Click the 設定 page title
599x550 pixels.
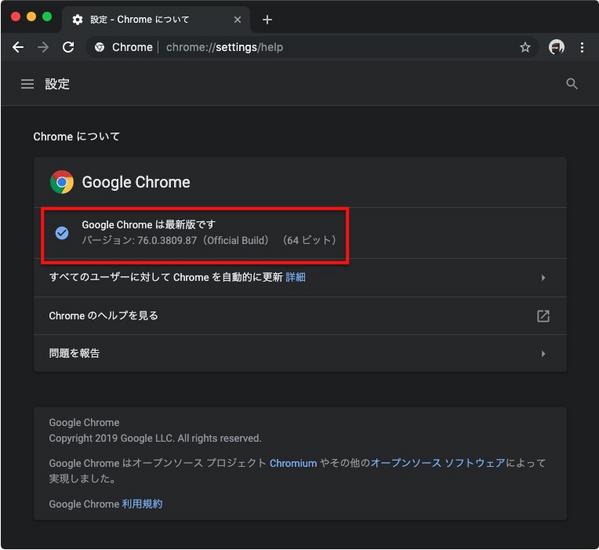(x=57, y=84)
